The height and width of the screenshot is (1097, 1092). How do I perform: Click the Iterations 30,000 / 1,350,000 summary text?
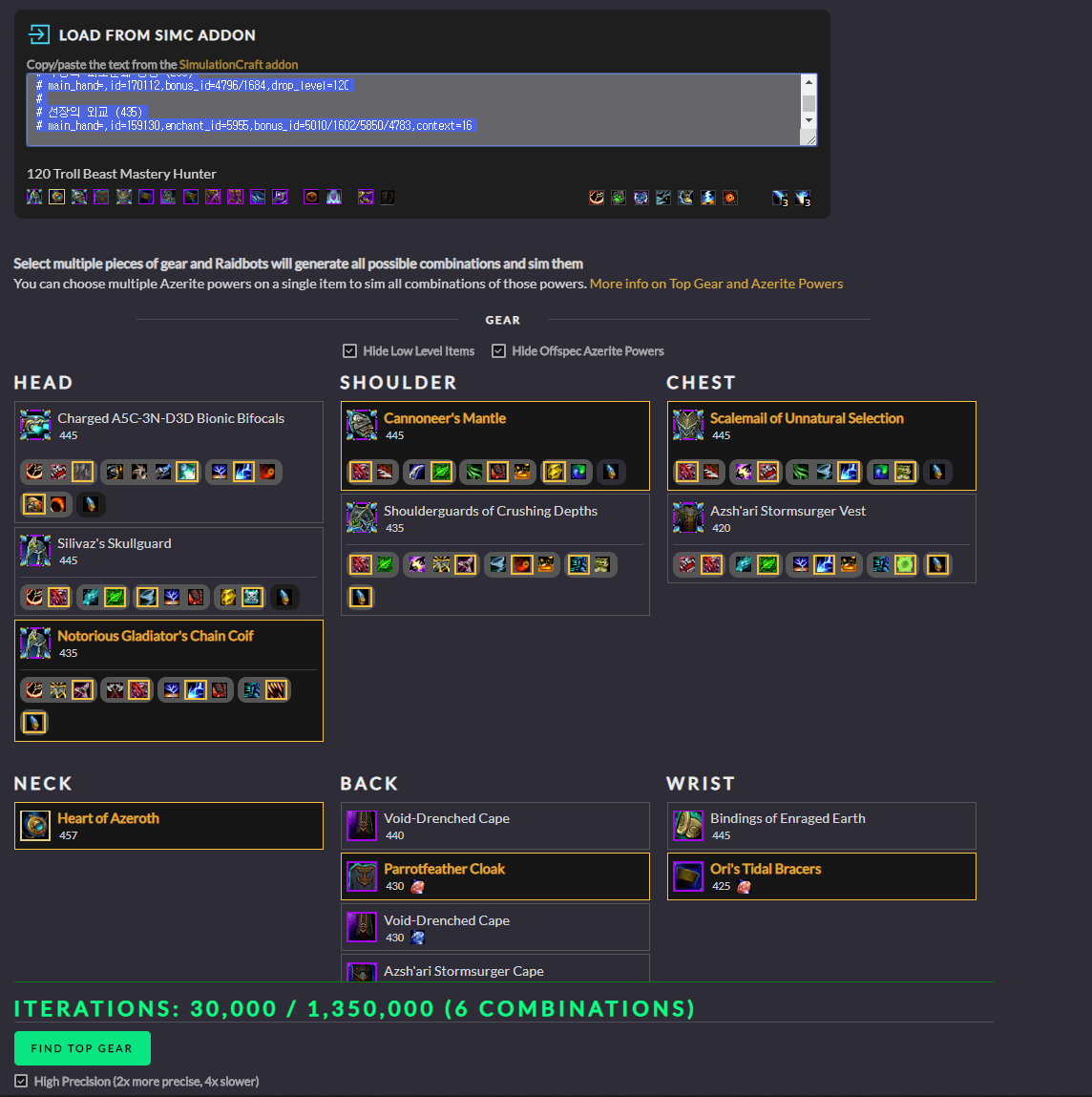point(355,1008)
